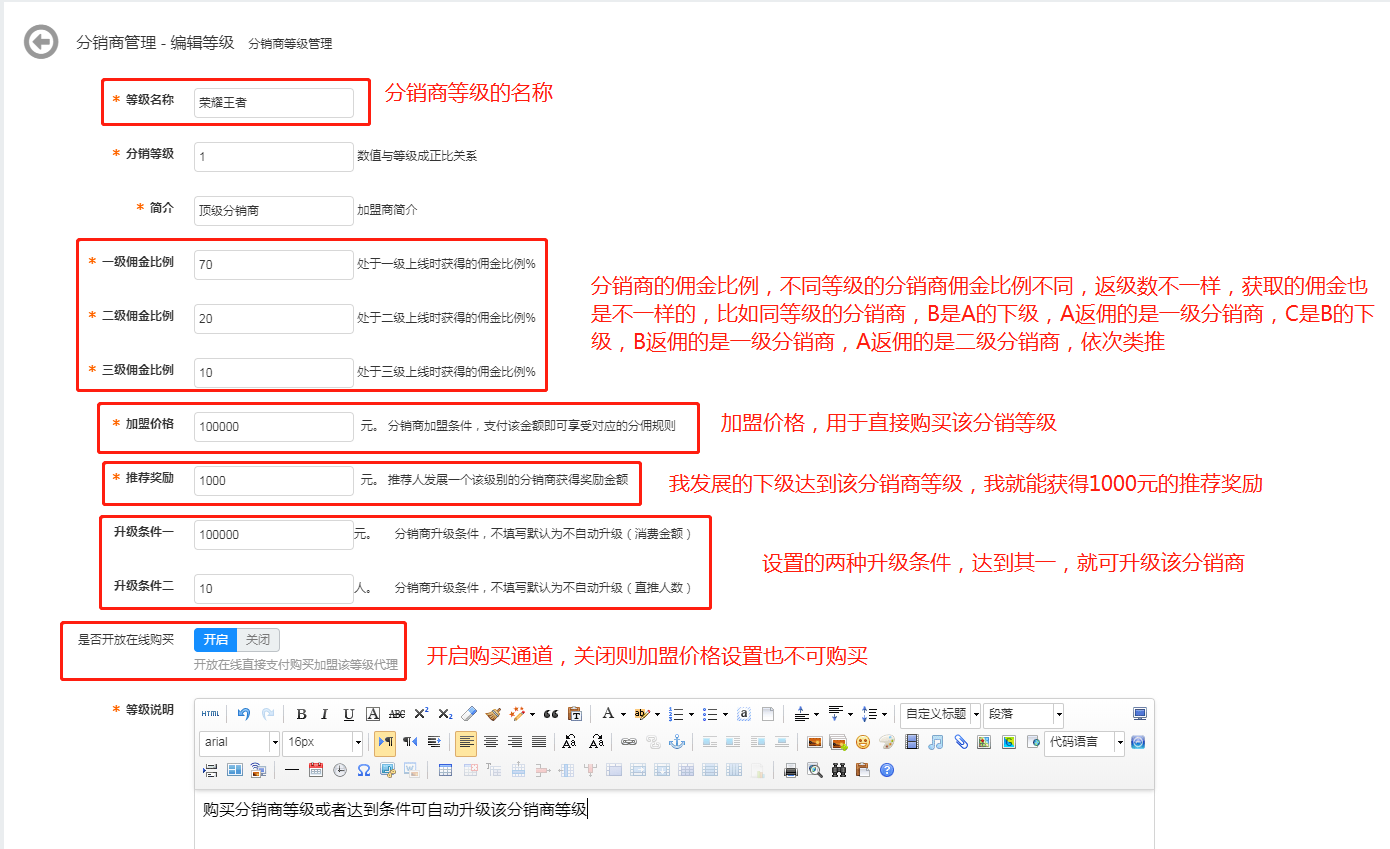Toggle superscript formatting in the editor
The image size is (1390, 849).
coord(422,713)
